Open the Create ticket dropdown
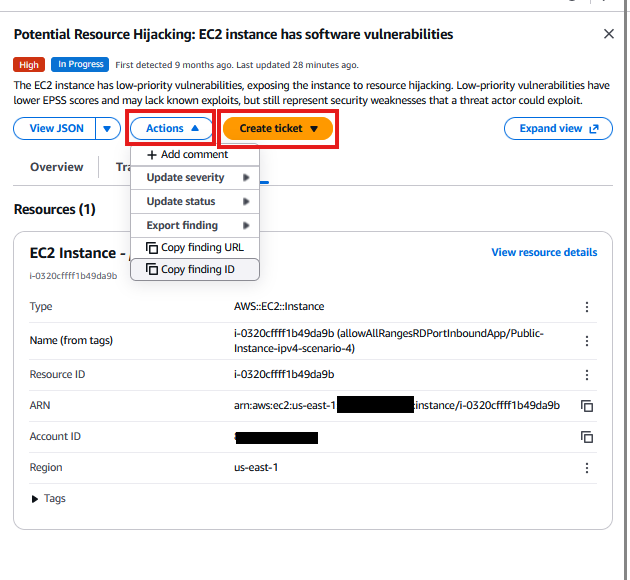 278,129
